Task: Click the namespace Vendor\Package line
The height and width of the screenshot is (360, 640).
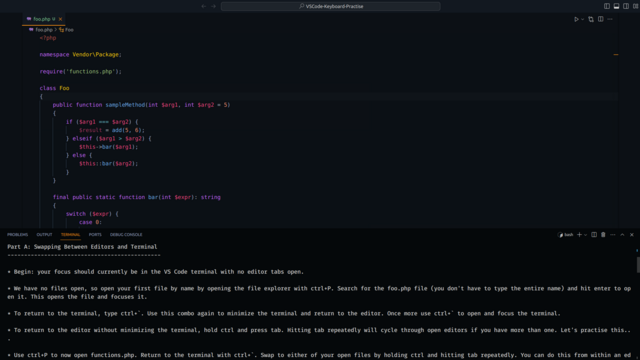Action: [x=80, y=54]
